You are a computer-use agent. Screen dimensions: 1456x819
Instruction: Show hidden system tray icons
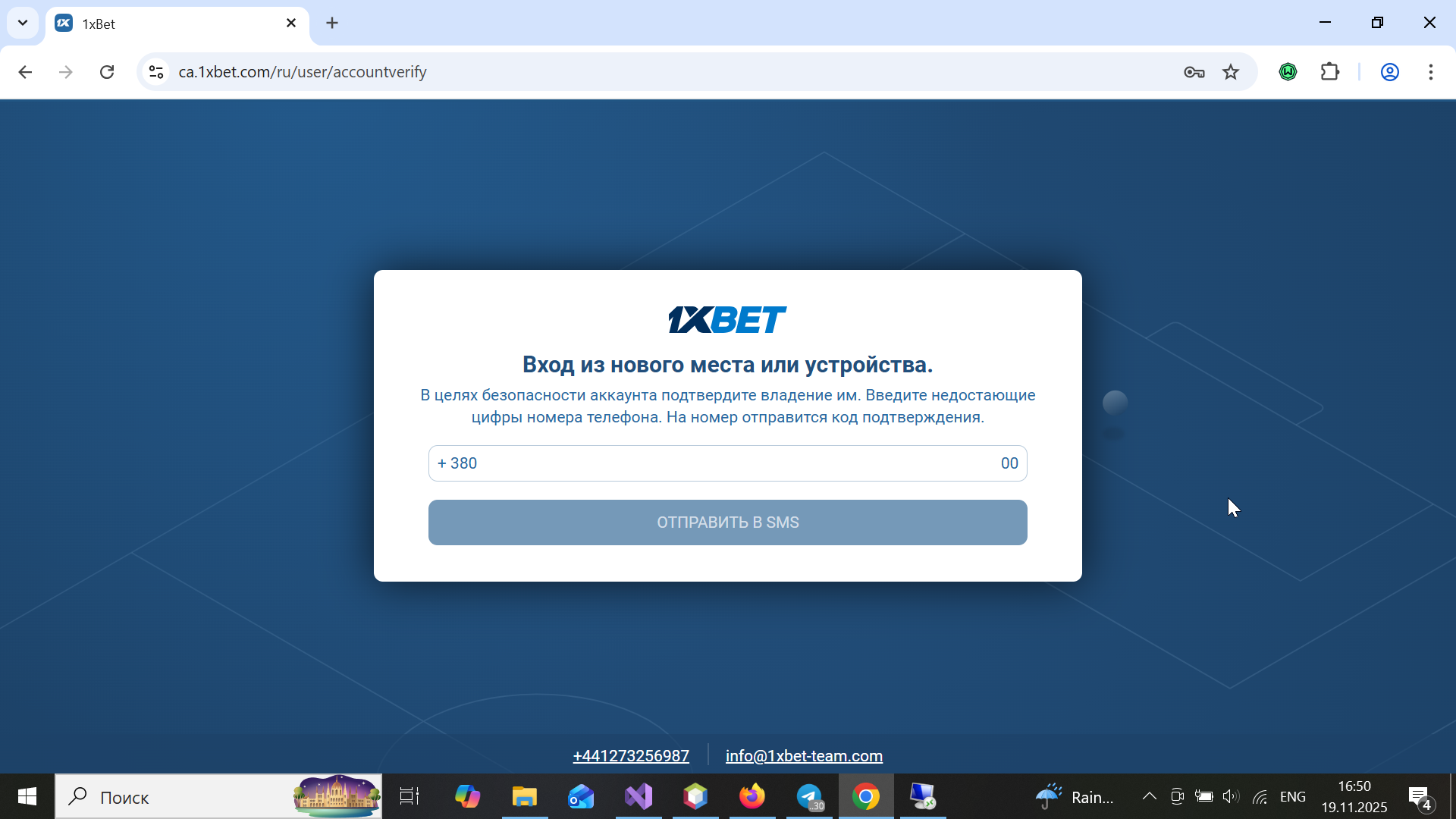click(x=1149, y=796)
